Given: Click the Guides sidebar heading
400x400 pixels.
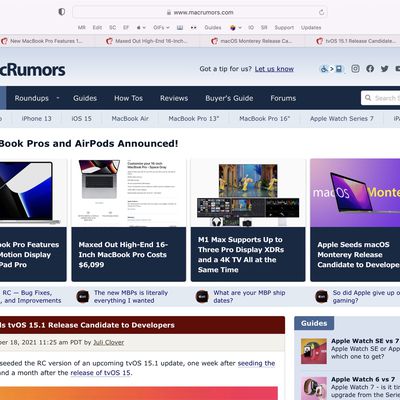Looking at the screenshot, I should (314, 323).
